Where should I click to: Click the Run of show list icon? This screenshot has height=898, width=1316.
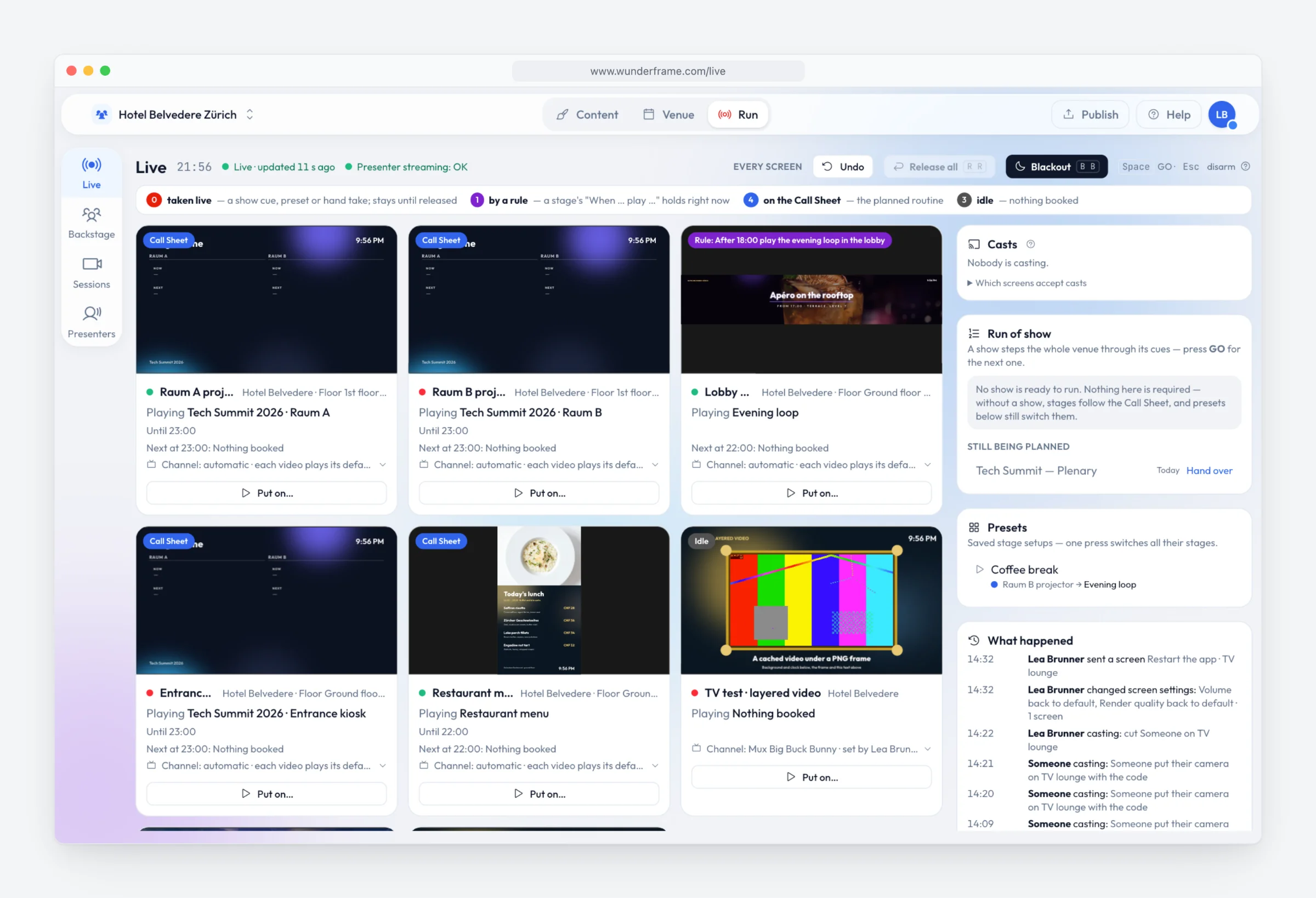(973, 333)
